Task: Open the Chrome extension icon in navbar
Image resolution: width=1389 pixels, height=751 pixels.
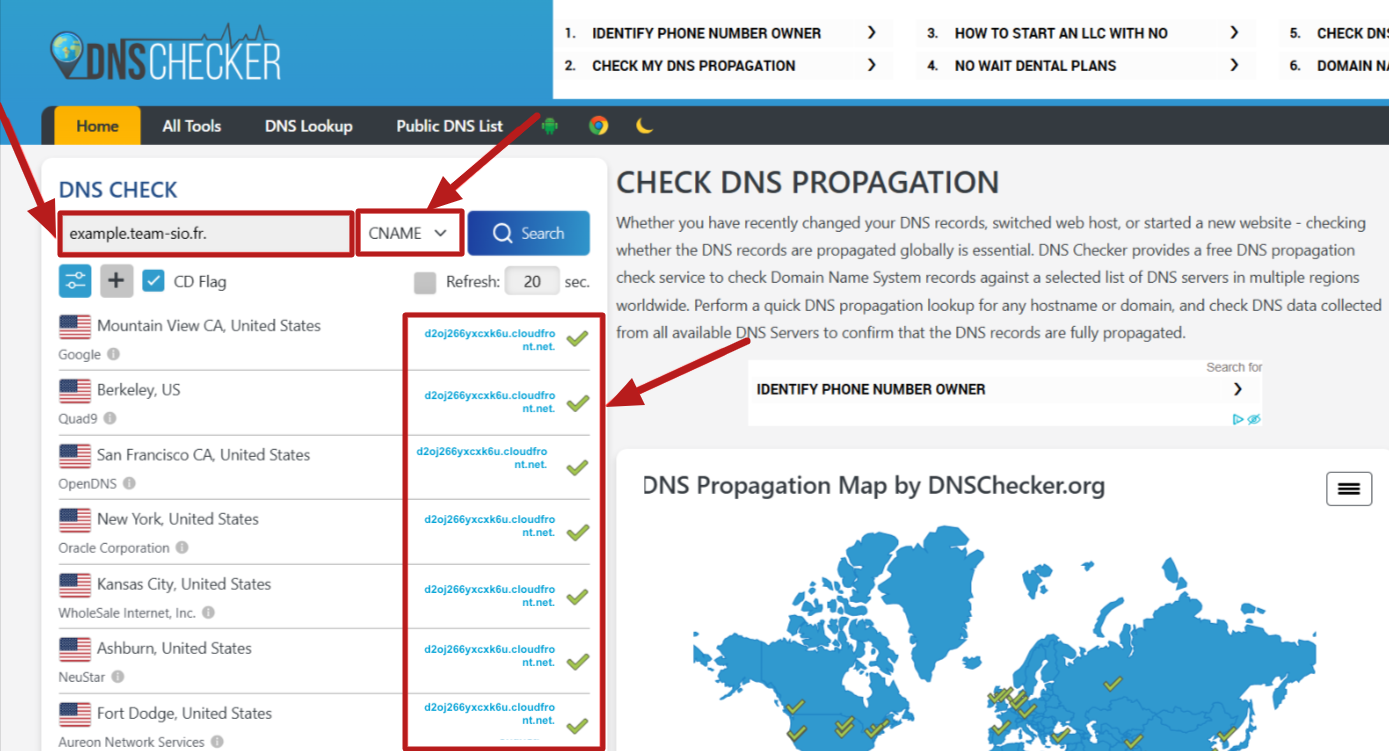Action: (x=598, y=126)
